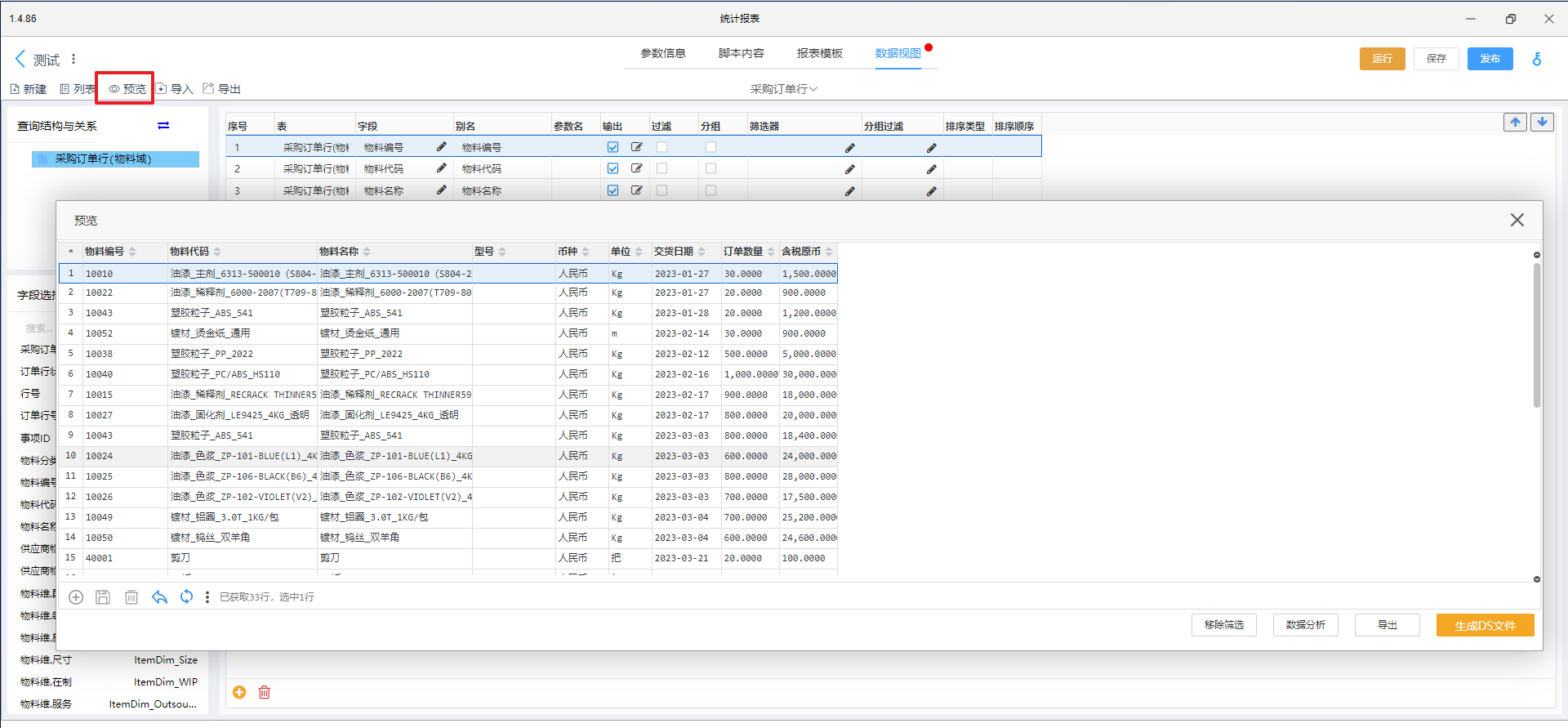The height and width of the screenshot is (728, 1568).
Task: Click the undo arrow in the preview footer
Action: [x=159, y=597]
